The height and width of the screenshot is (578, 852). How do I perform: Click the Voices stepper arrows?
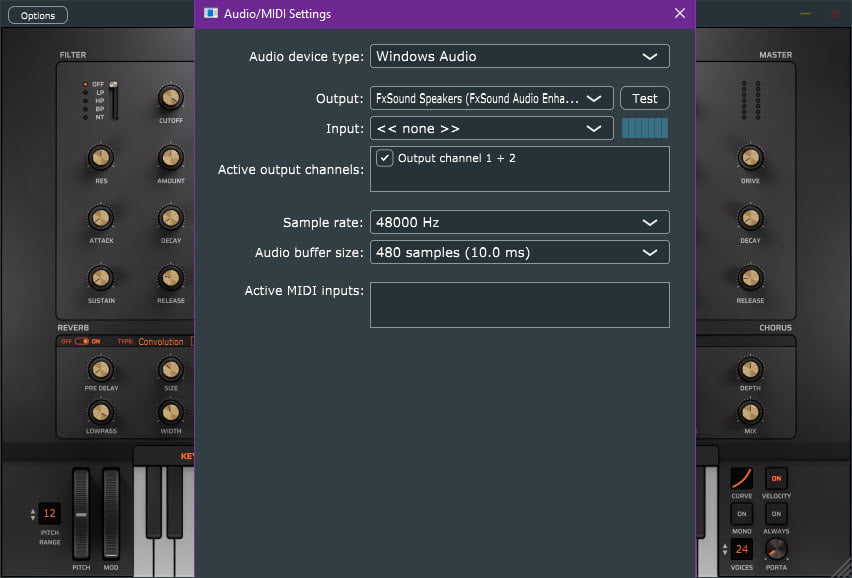[725, 549]
